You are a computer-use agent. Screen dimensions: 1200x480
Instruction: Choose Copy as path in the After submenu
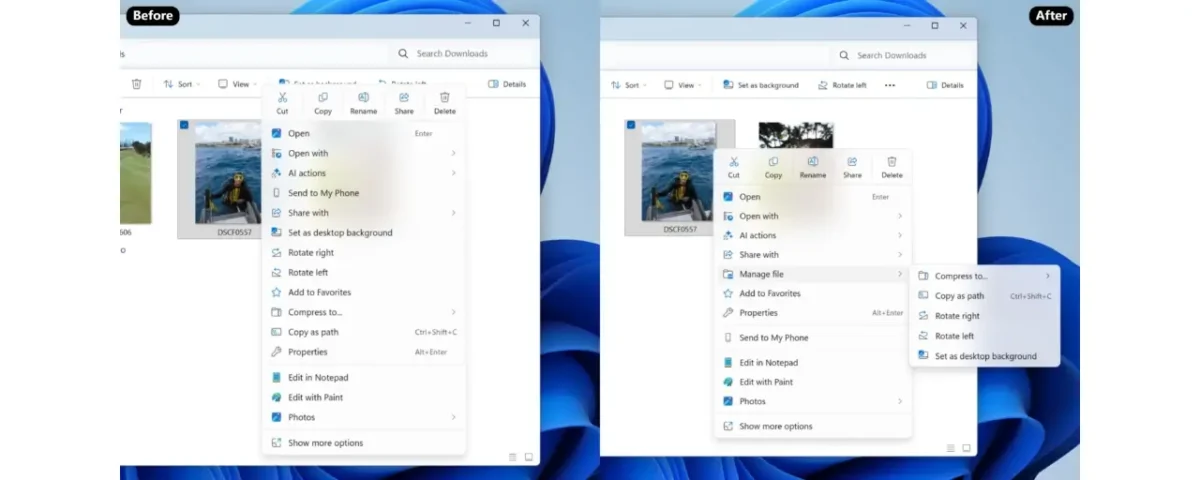point(985,296)
